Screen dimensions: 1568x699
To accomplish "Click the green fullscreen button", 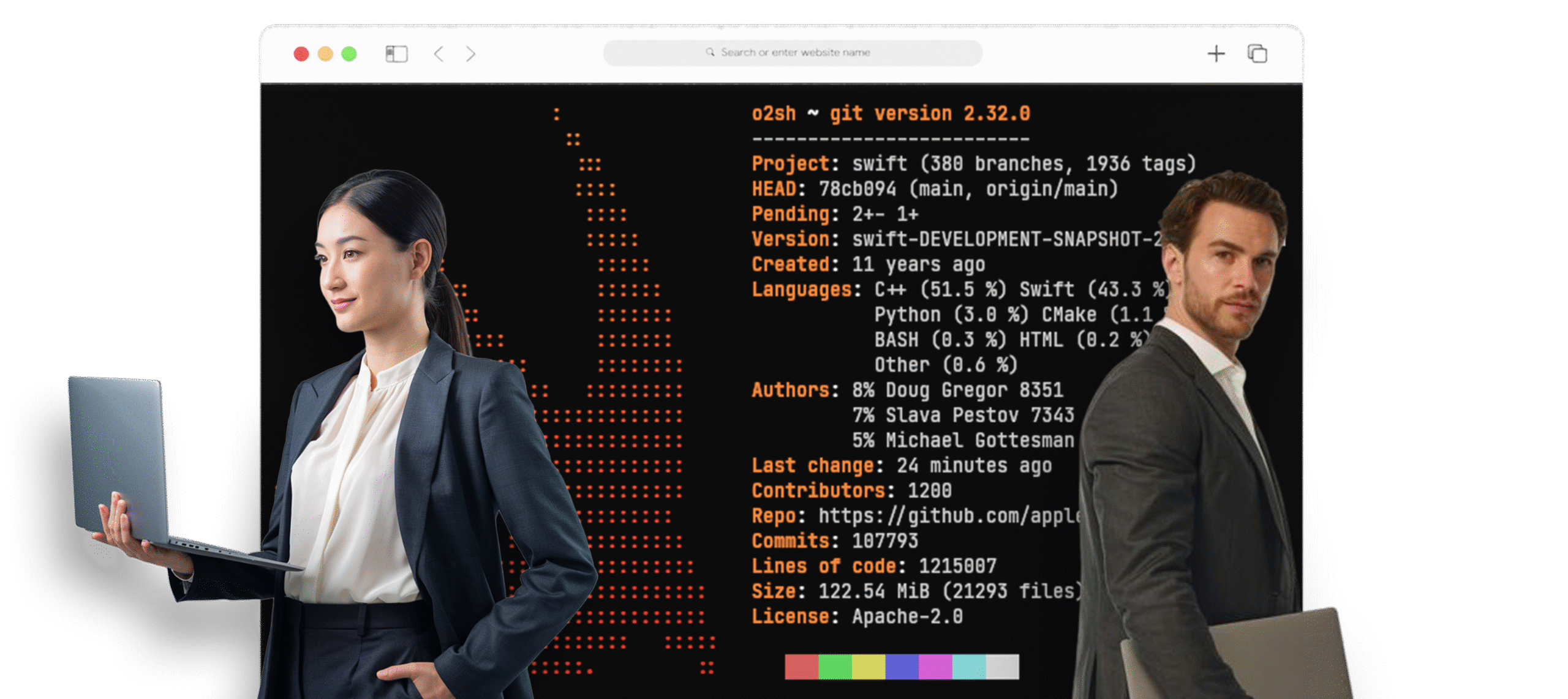I will (349, 54).
